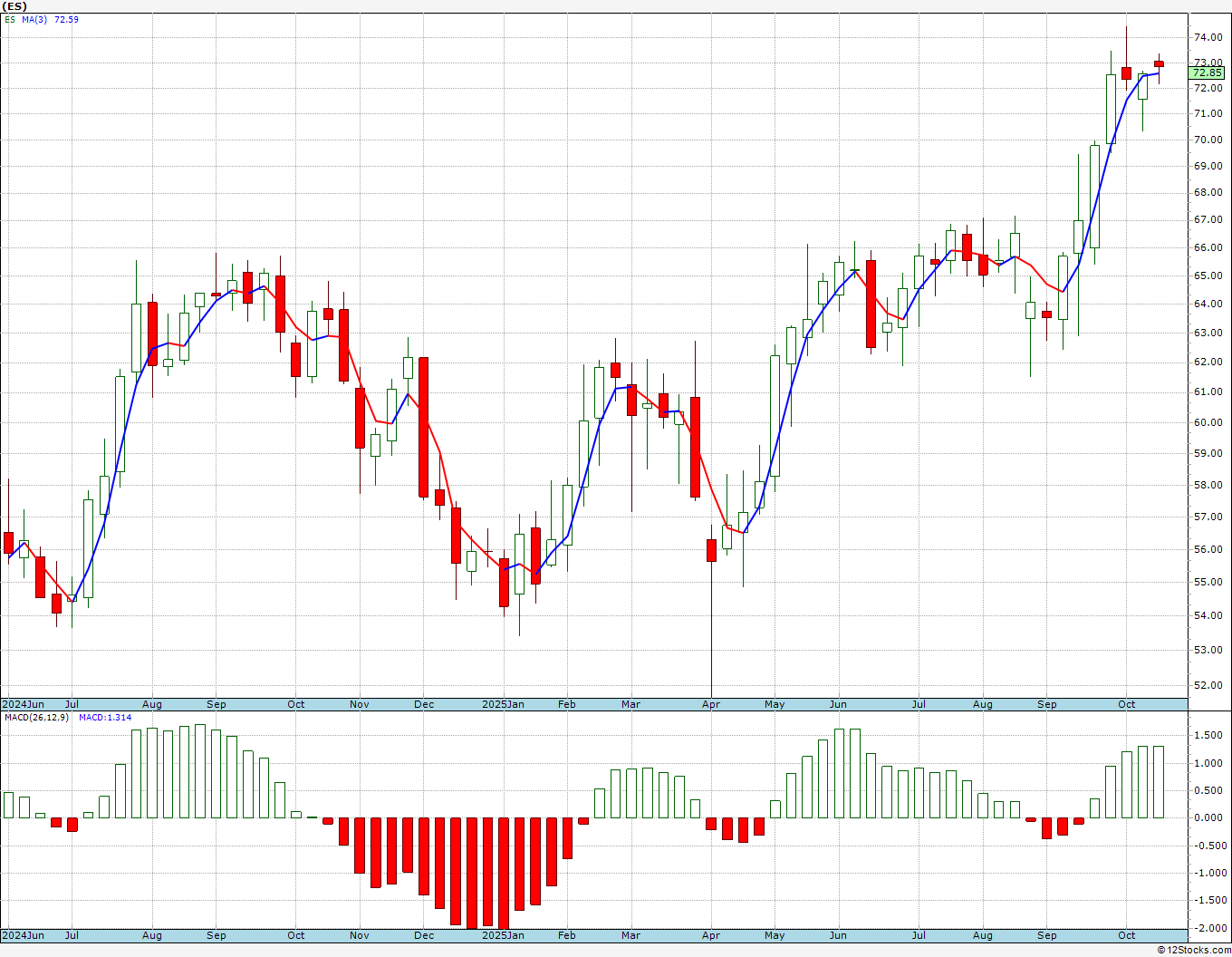Select 2025Jan on the price chart date axis
The image size is (1232, 957).
503,704
